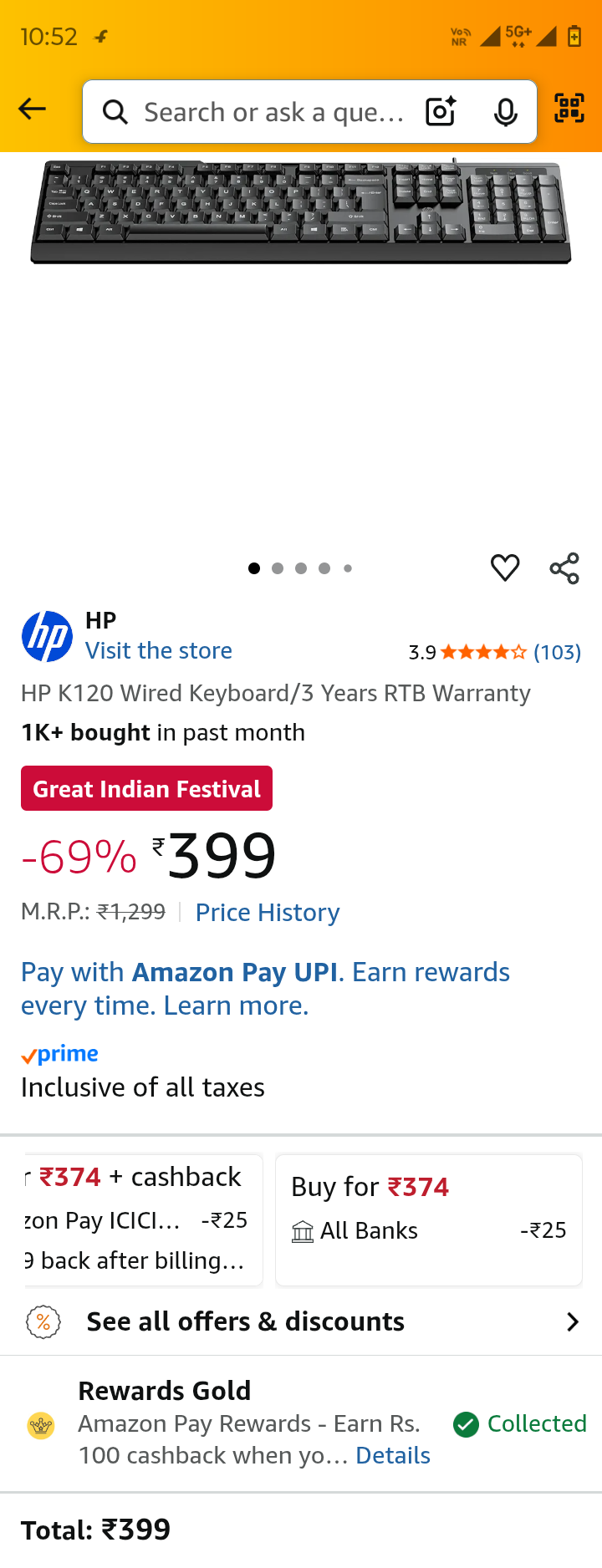Expand See all offers & discounts

coord(246,1321)
